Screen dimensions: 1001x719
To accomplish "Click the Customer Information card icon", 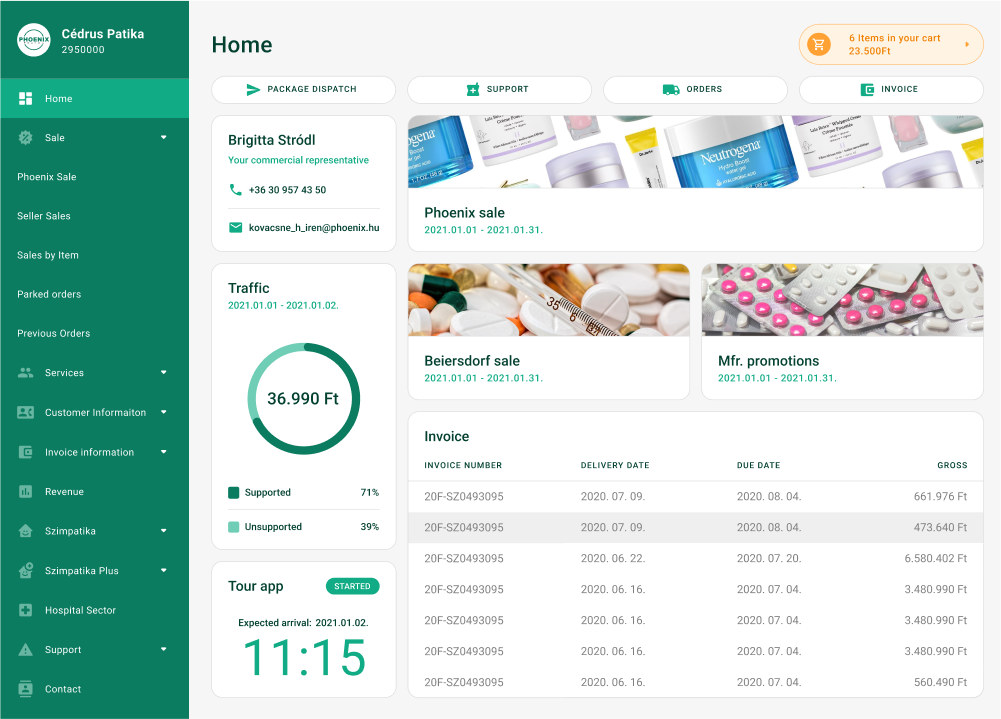I will [x=26, y=412].
